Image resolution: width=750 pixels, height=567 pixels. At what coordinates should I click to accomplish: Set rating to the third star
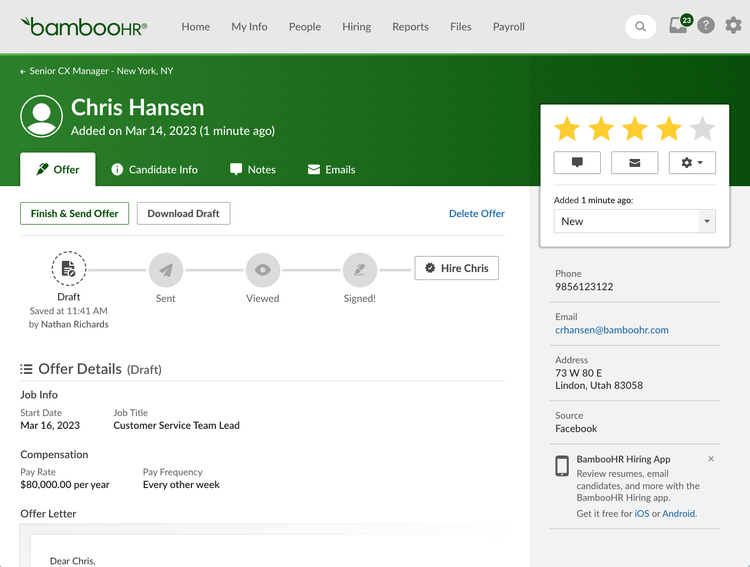tap(635, 129)
